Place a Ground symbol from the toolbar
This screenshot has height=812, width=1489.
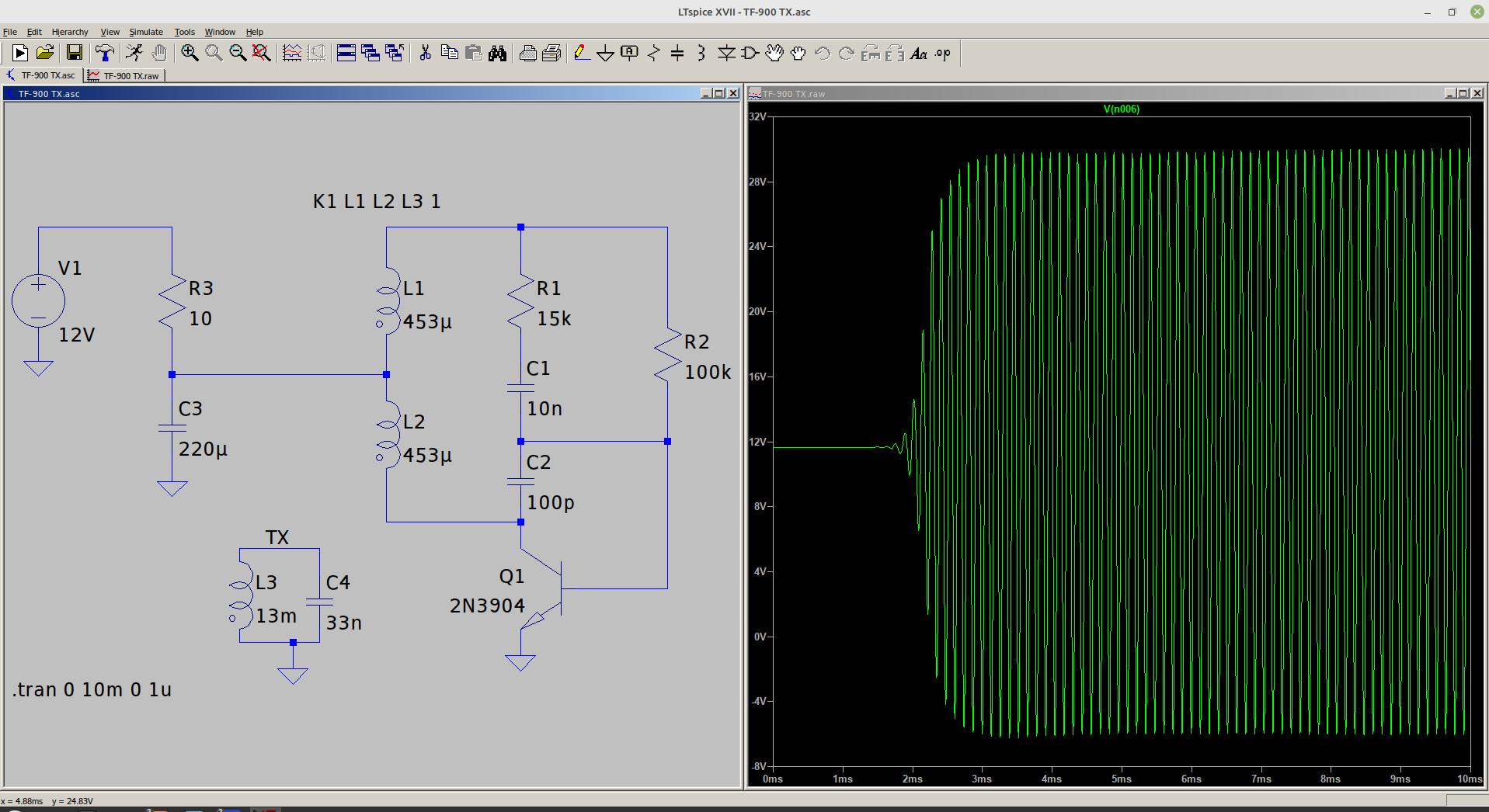[x=606, y=53]
